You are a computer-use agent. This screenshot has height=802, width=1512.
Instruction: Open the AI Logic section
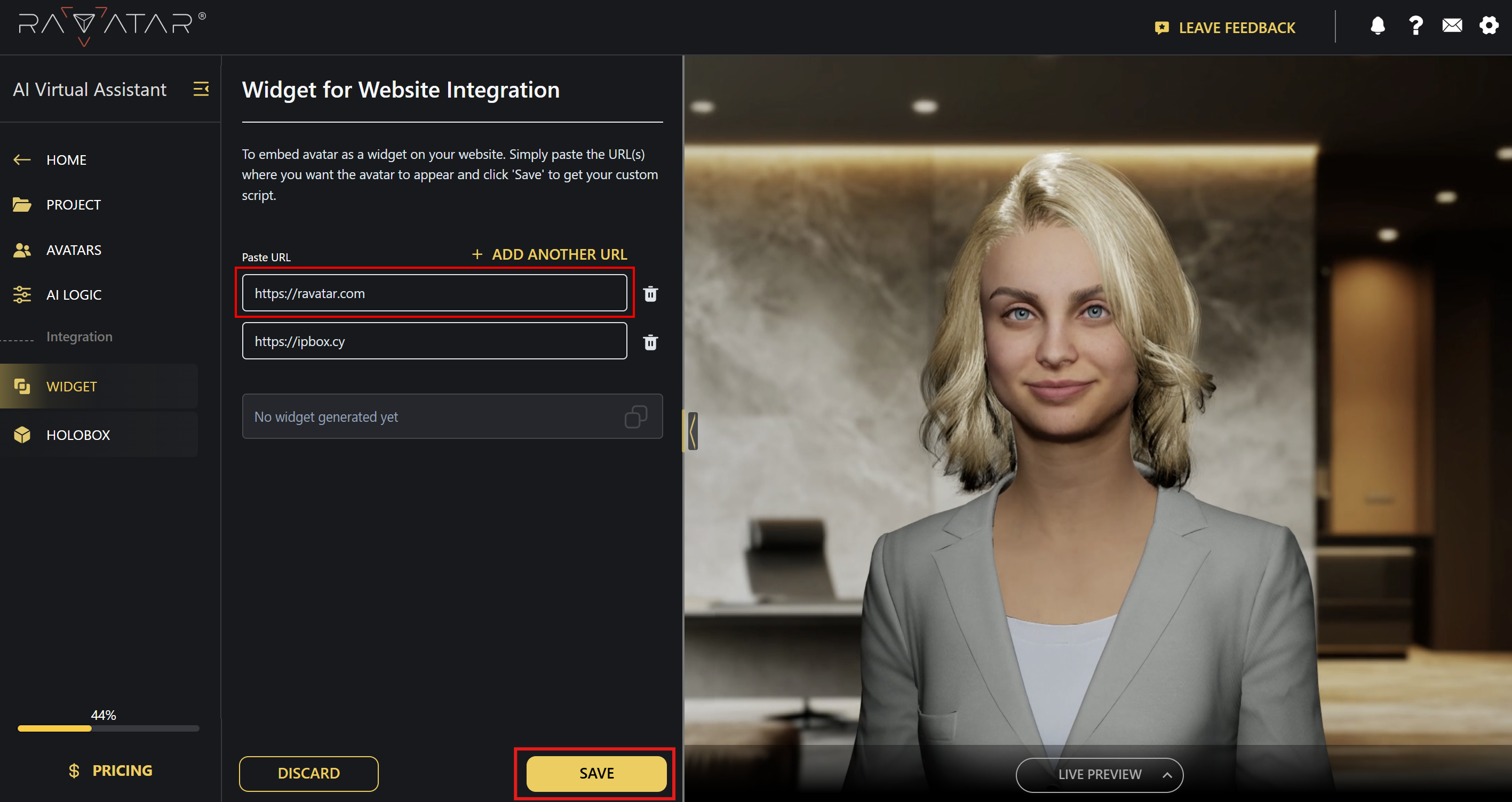[74, 295]
